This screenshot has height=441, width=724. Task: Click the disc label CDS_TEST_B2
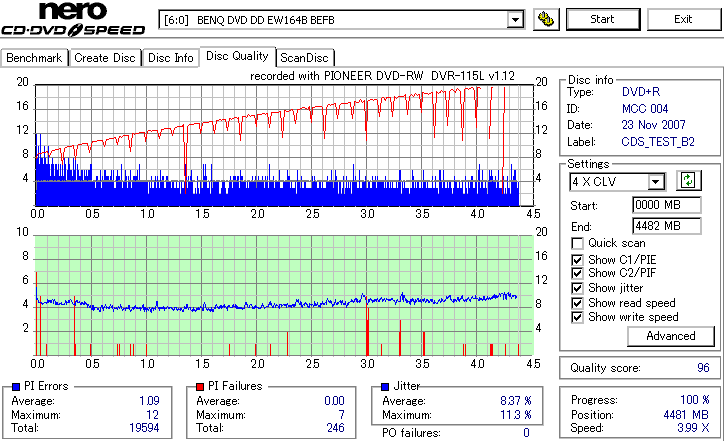pos(658,142)
